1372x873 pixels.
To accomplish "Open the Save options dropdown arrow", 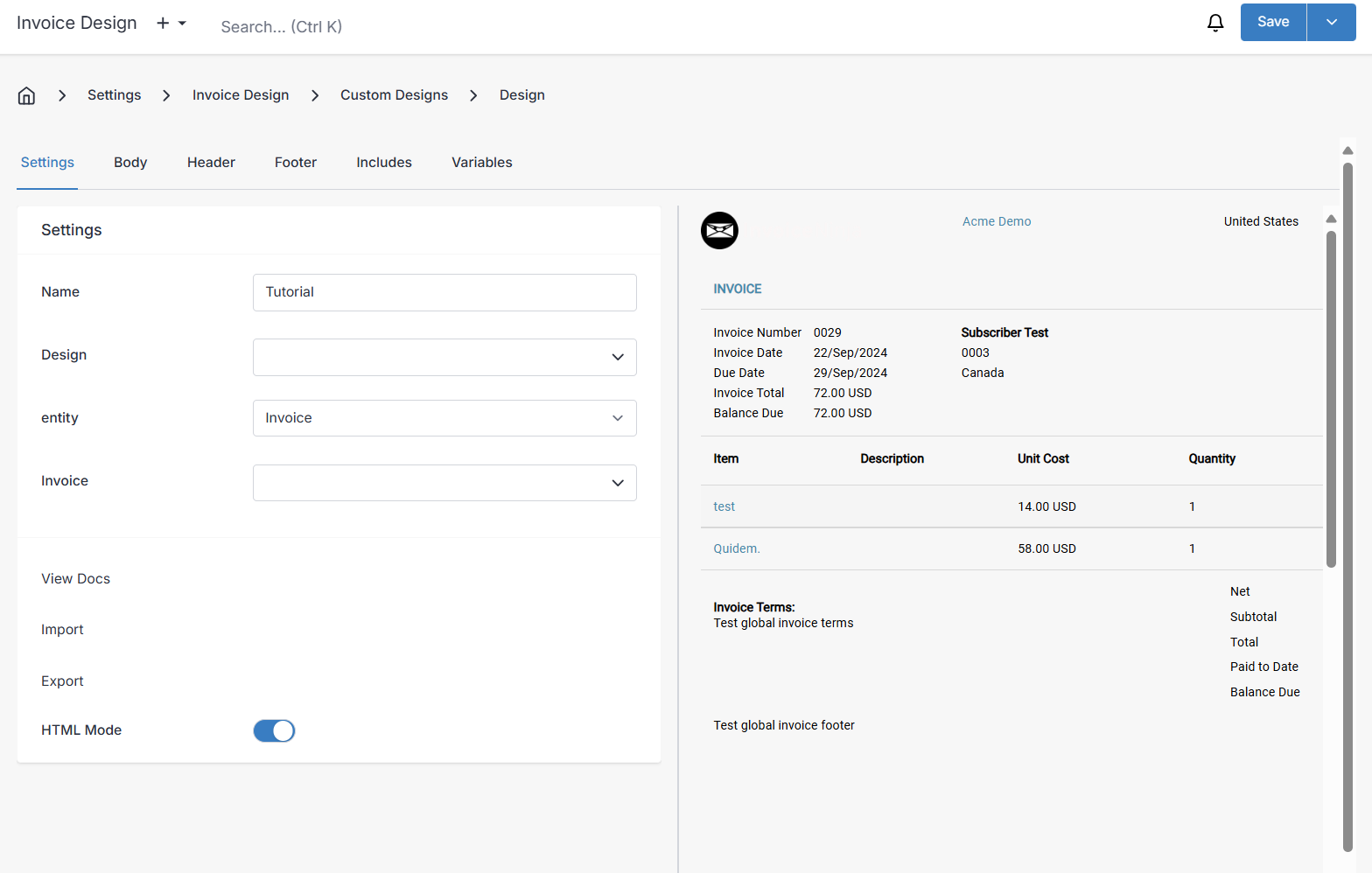I will click(1331, 23).
